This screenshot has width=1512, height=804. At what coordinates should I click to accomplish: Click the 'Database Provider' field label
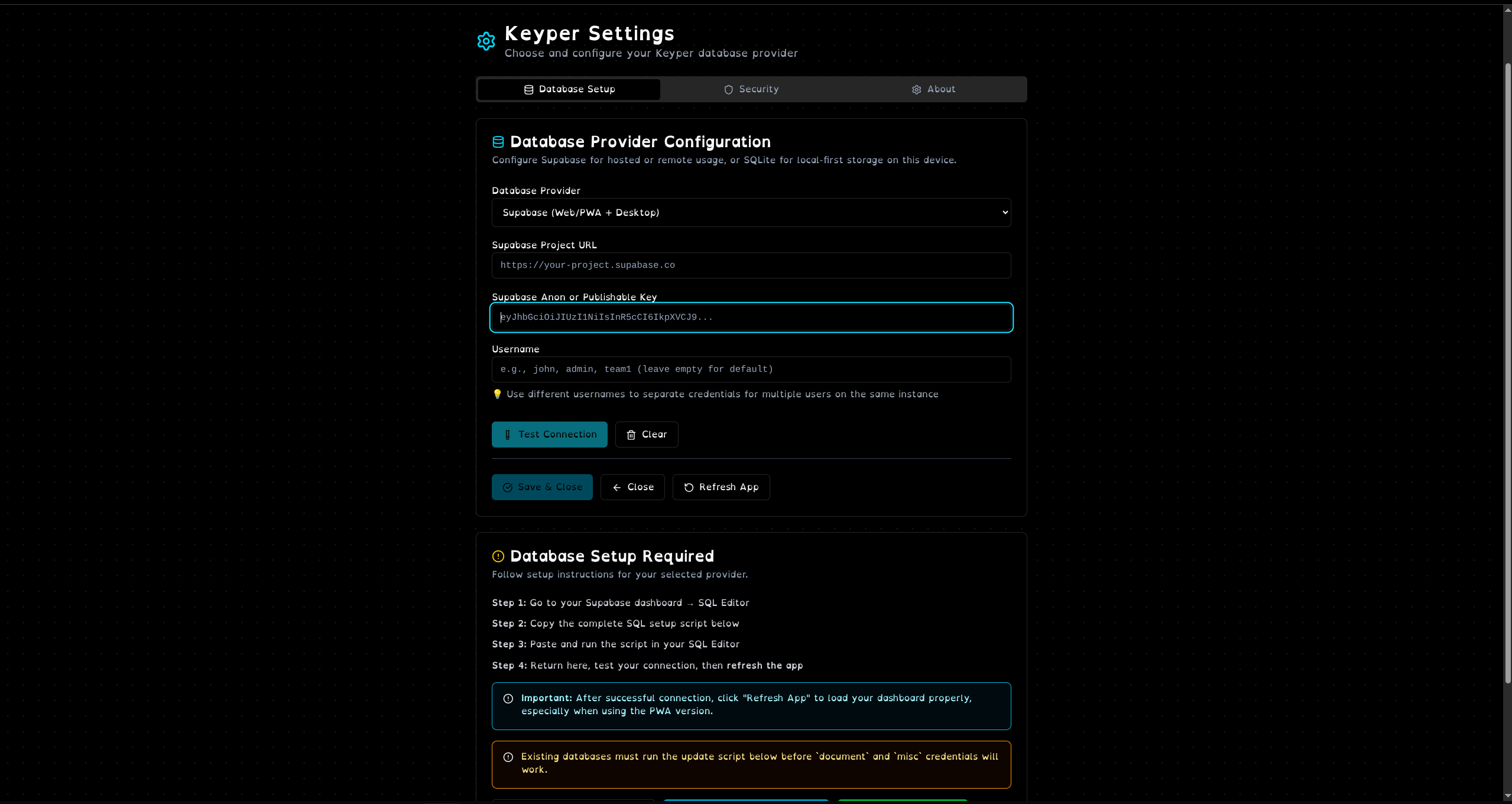click(536, 191)
